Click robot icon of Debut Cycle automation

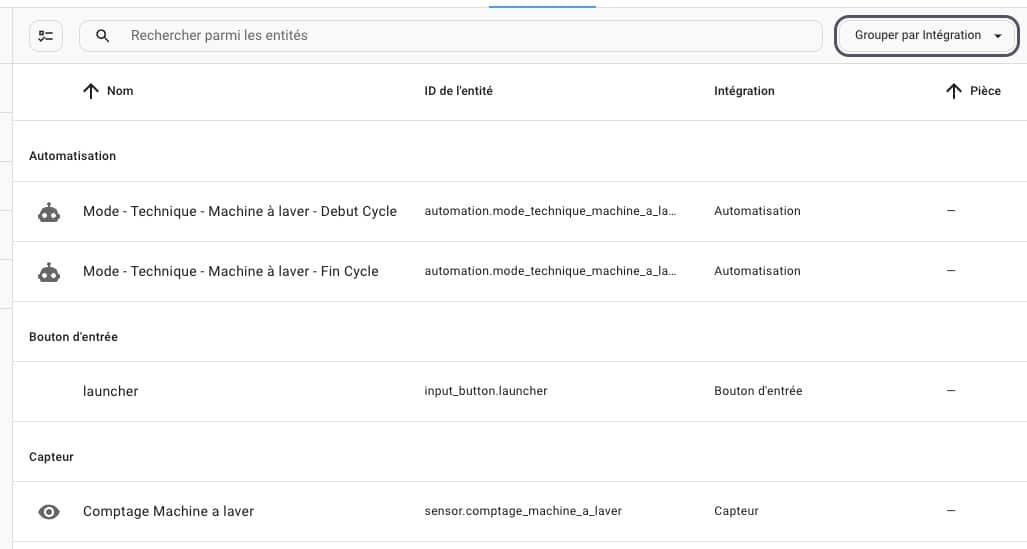(x=49, y=212)
